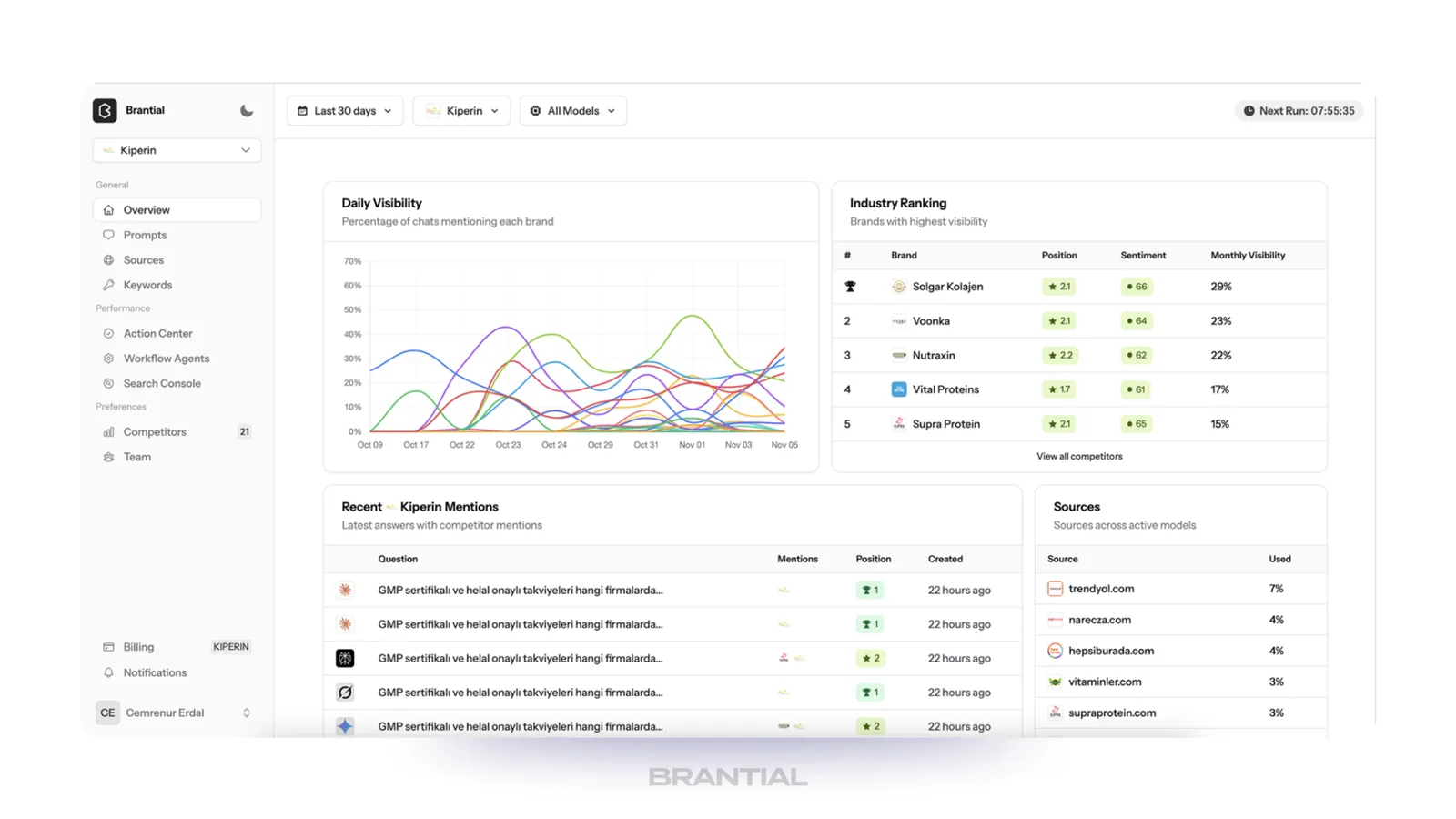The height and width of the screenshot is (819, 1456).
Task: Click the CE user avatar
Action: [x=107, y=713]
